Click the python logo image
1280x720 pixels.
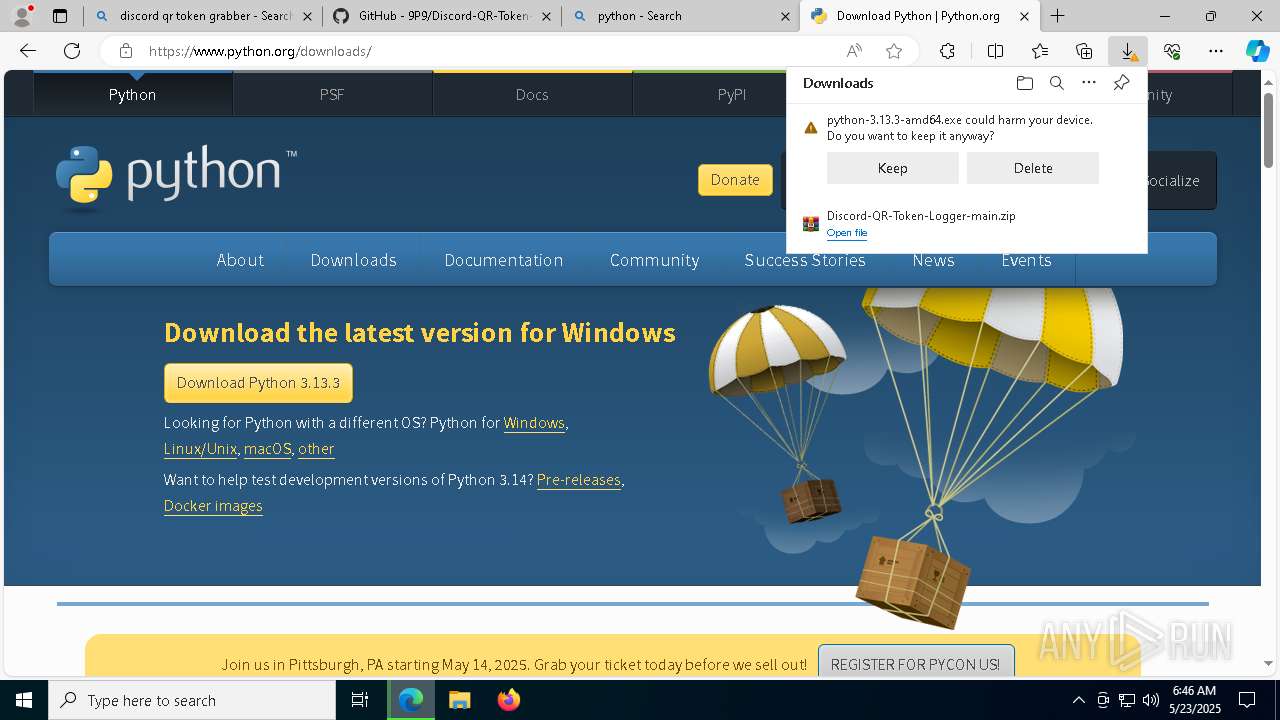pos(176,176)
